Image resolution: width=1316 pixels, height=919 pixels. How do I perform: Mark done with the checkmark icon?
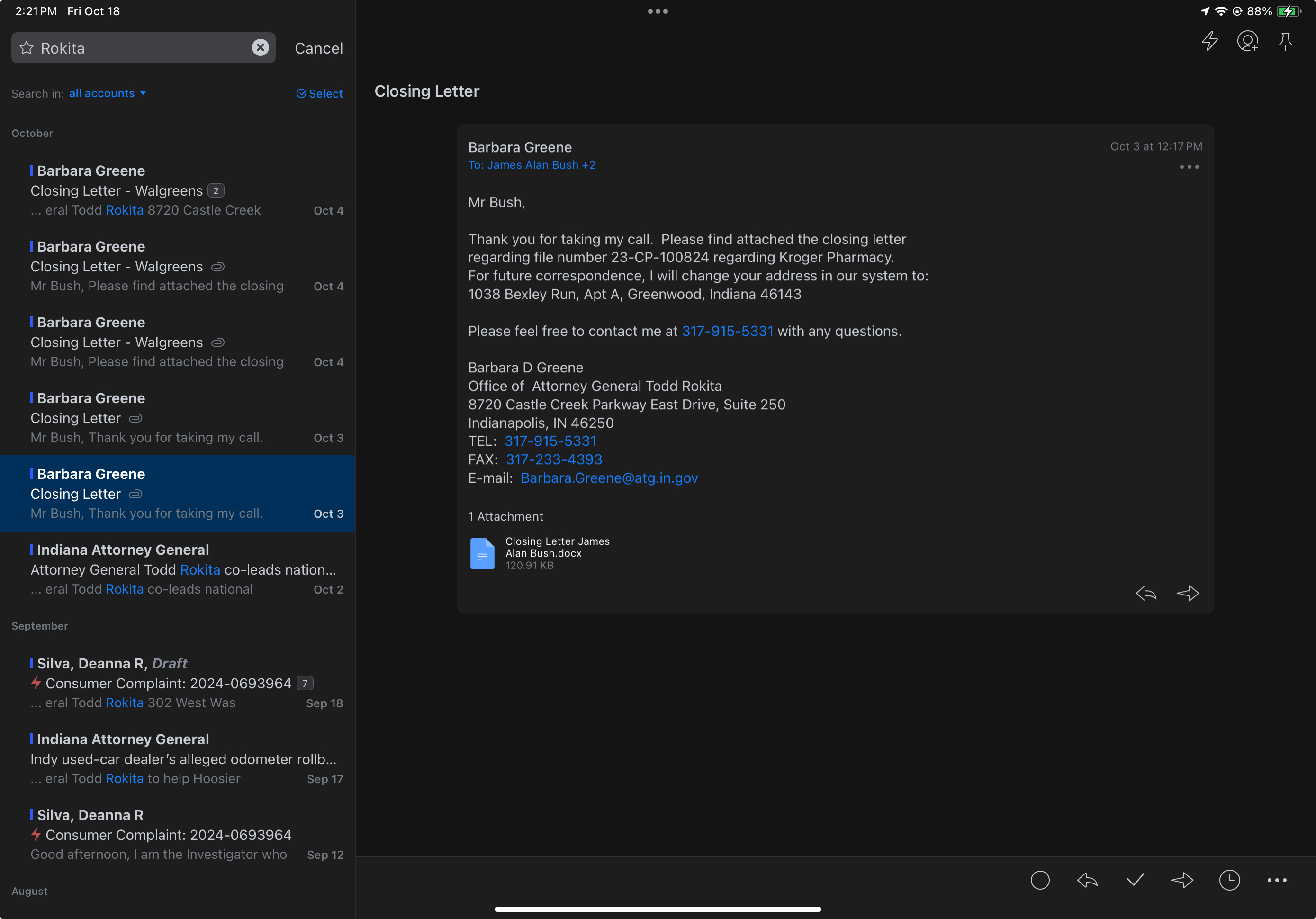[x=1135, y=879]
